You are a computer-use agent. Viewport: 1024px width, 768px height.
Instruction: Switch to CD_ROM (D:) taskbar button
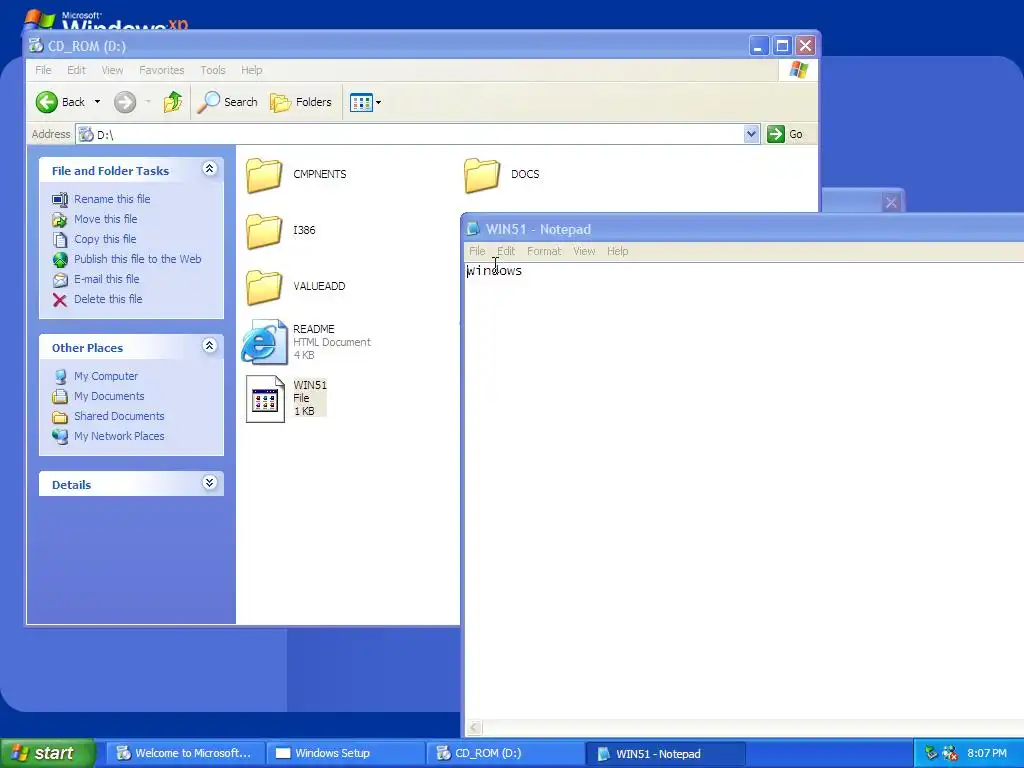pos(505,753)
